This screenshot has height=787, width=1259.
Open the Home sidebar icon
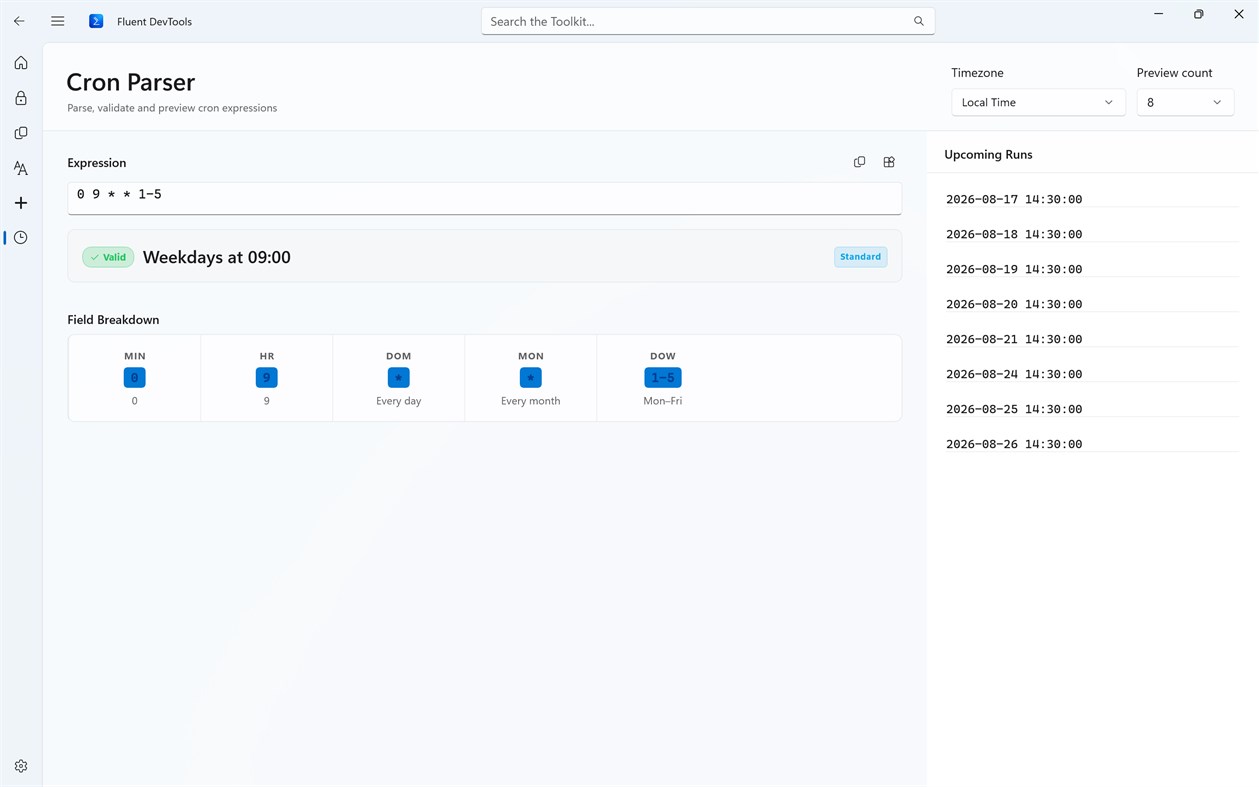click(21, 63)
